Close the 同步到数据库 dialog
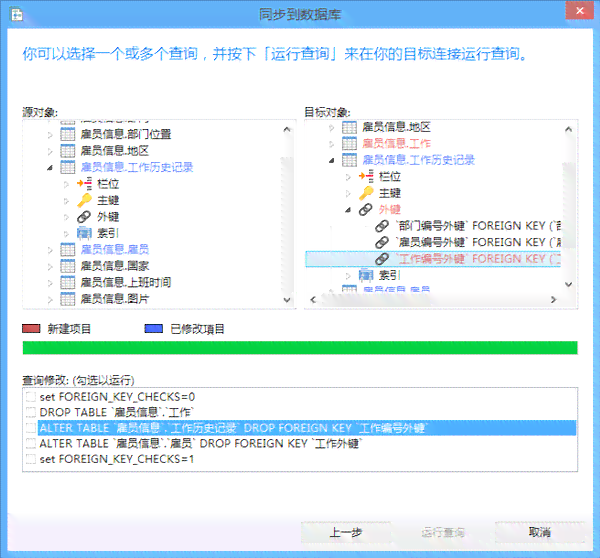Viewport: 600px width, 558px height. point(580,11)
